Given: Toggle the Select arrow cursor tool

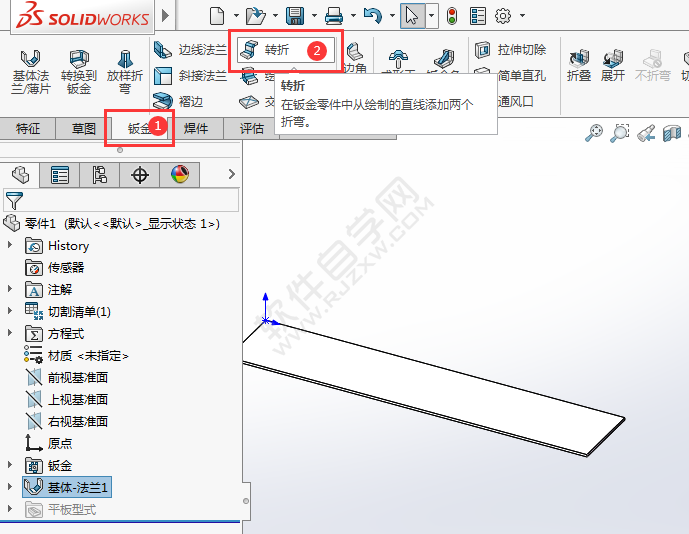Looking at the screenshot, I should point(411,15).
